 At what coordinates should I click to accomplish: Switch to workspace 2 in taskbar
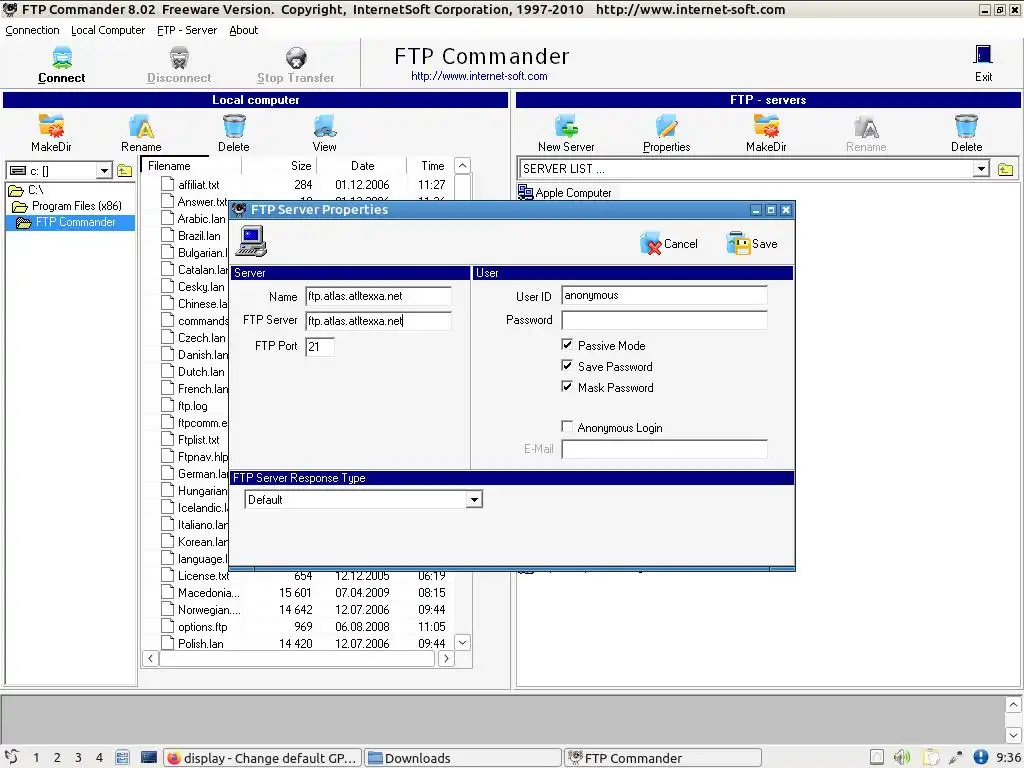[x=57, y=758]
